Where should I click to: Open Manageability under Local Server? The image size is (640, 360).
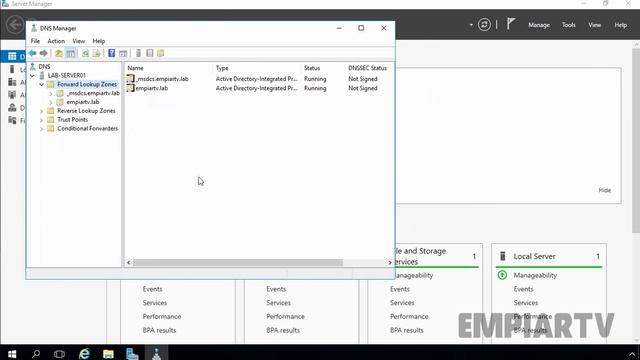pos(535,276)
